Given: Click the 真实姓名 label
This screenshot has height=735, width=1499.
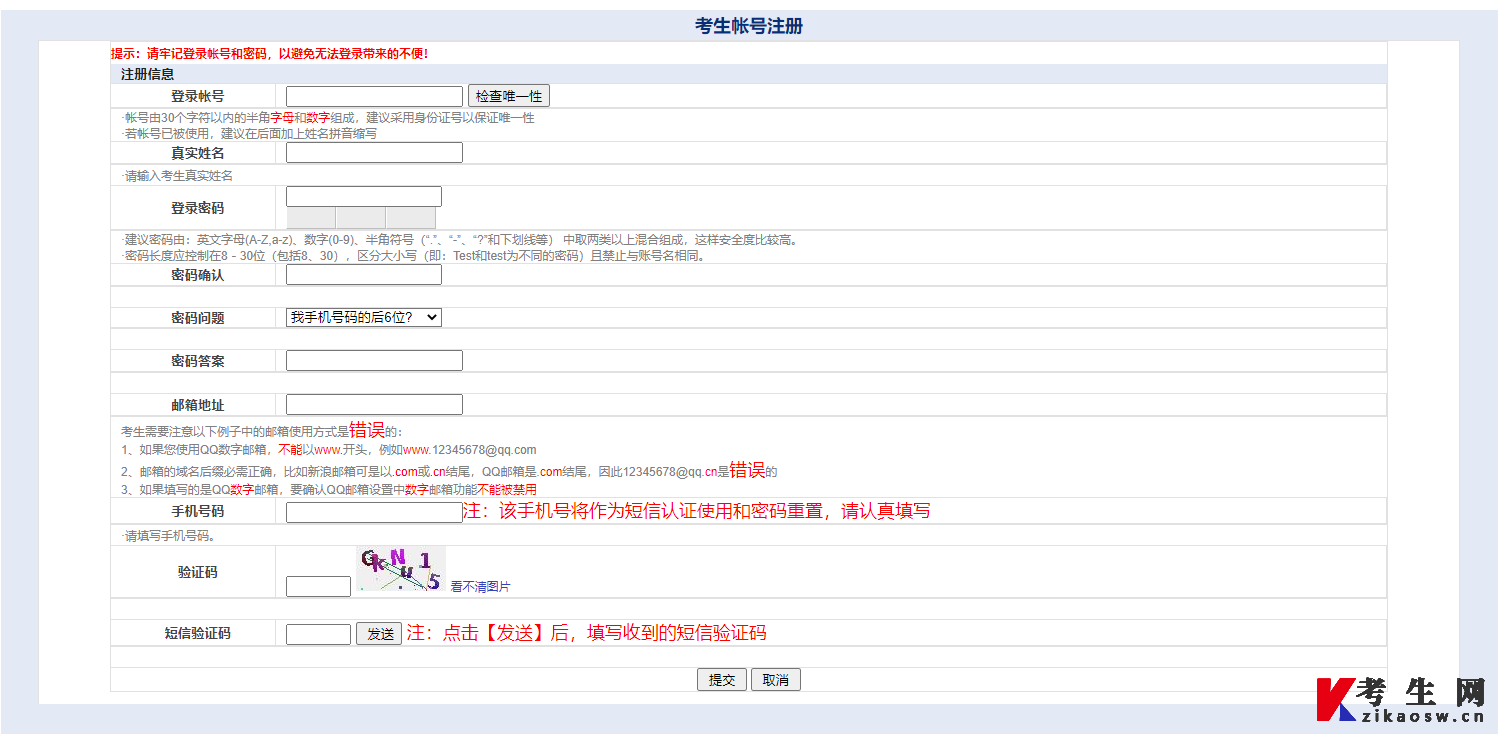Looking at the screenshot, I should click(198, 153).
